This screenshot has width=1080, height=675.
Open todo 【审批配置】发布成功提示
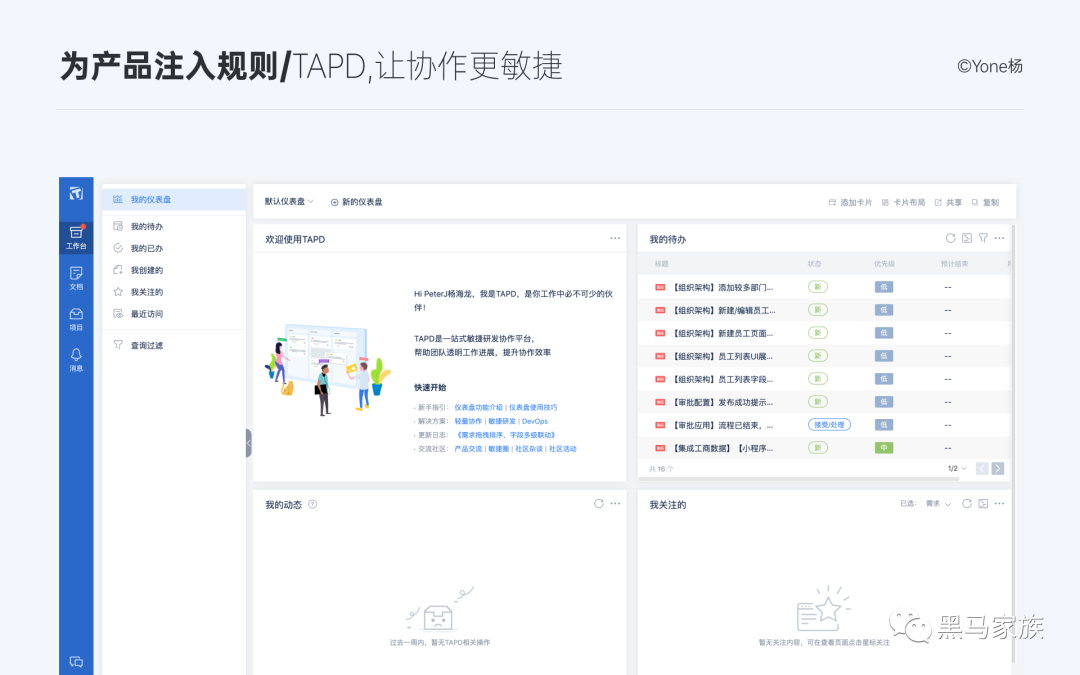[723, 402]
